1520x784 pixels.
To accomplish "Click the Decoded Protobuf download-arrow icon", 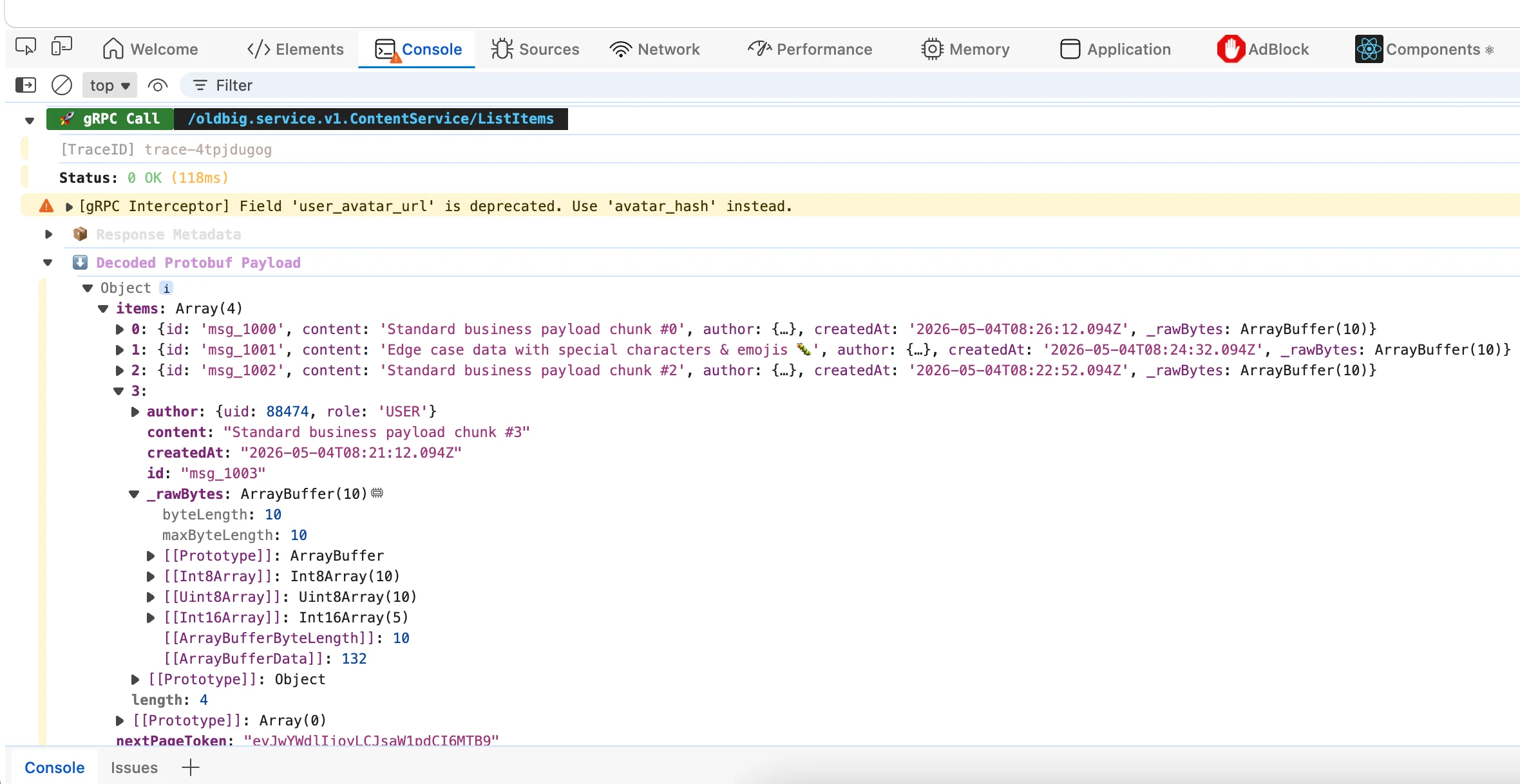I will [80, 262].
